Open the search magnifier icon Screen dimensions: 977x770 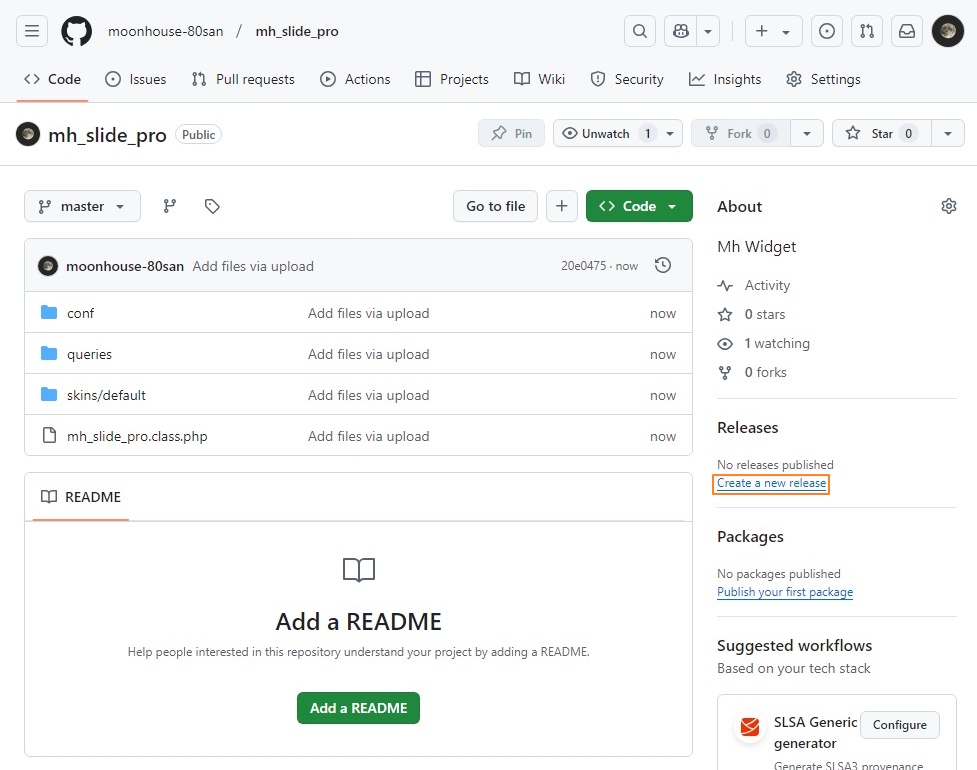[640, 31]
